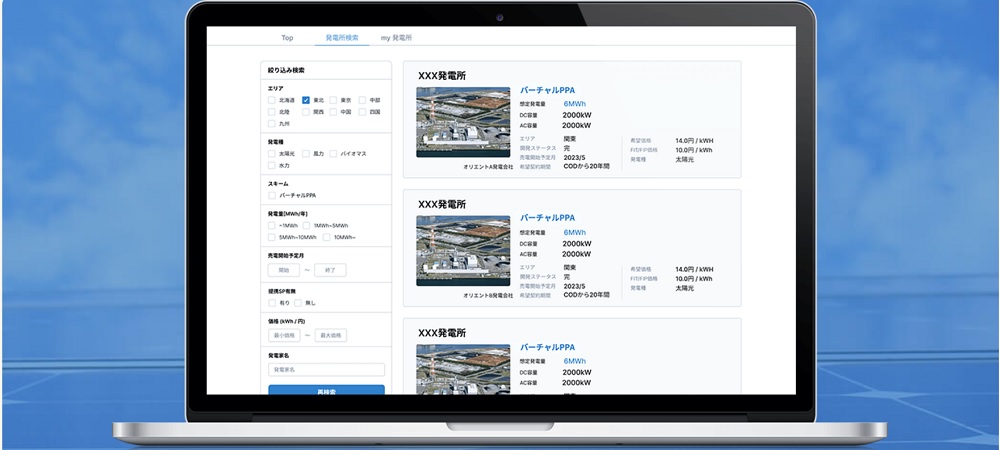Open the Top tab
Screen dimensions: 1000x450
(287, 37)
